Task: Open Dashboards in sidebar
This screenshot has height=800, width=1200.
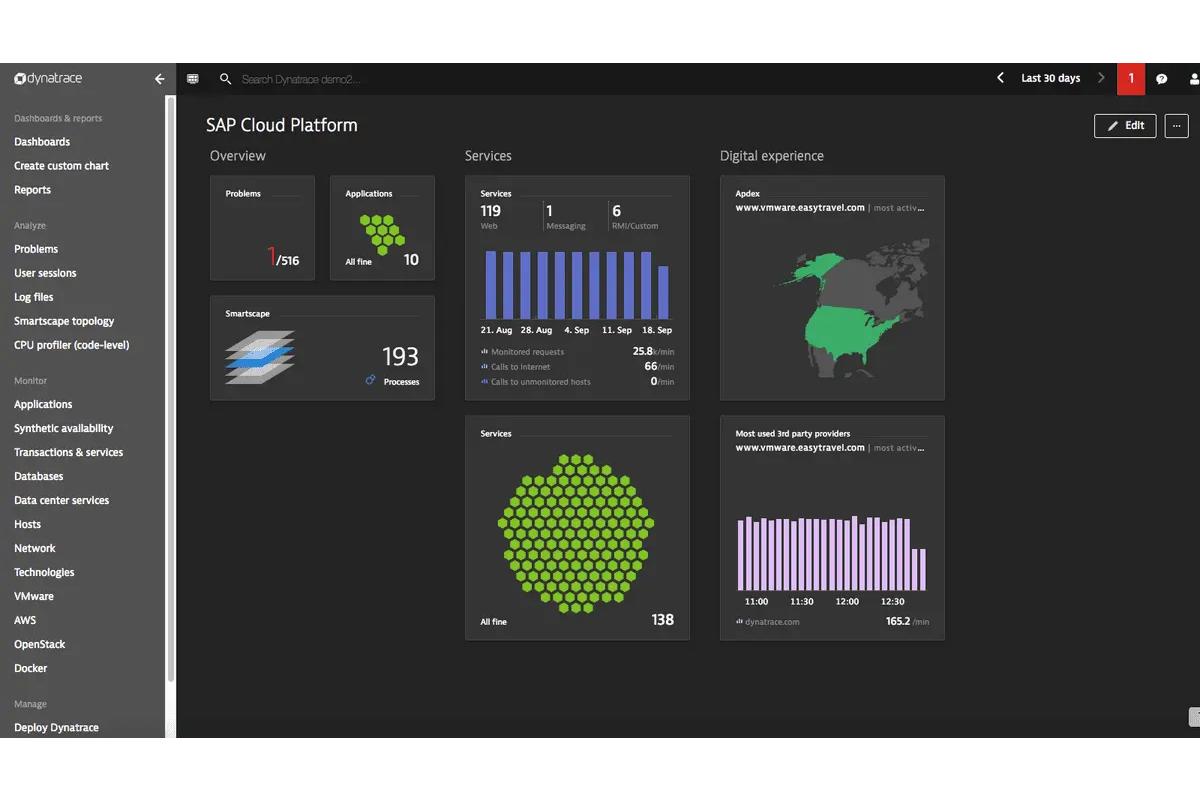Action: (x=42, y=142)
